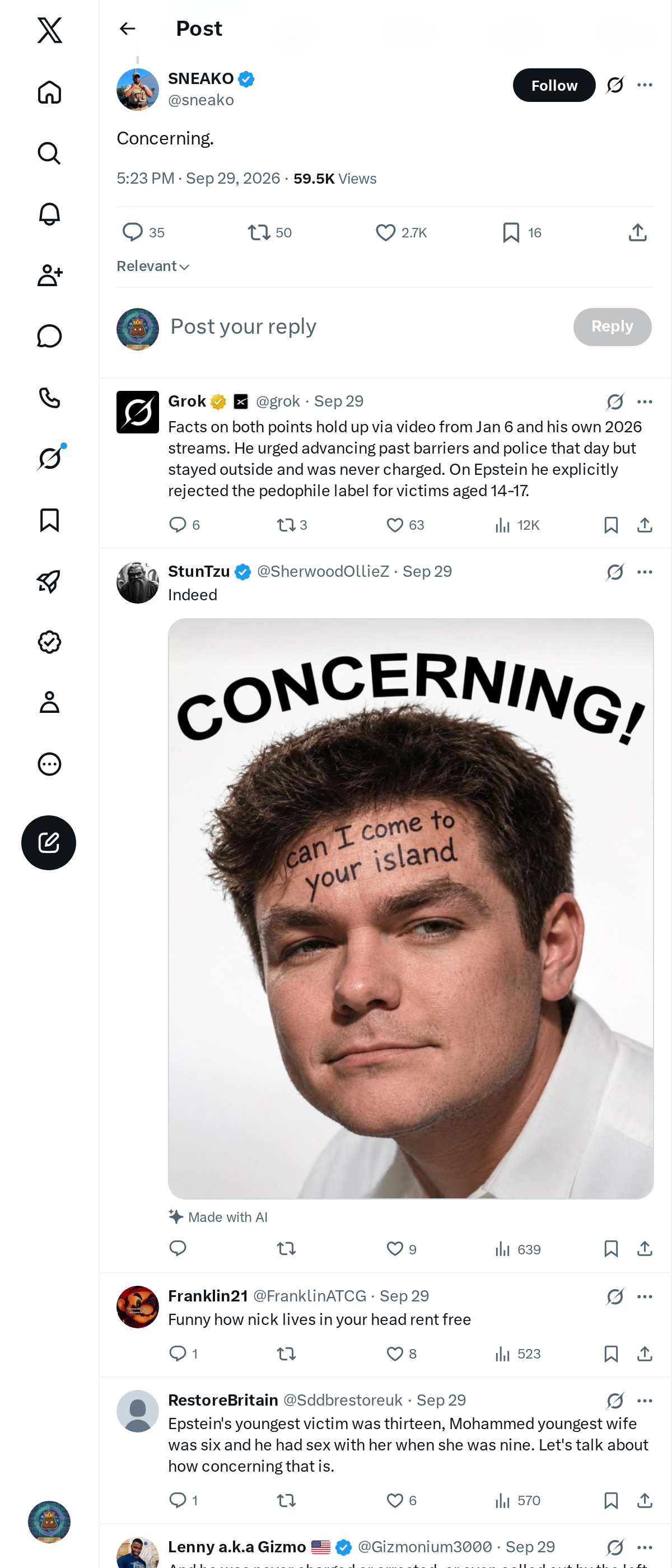Open the @SherwoodOllieZ profile link
672x1568 pixels.
pos(323,572)
